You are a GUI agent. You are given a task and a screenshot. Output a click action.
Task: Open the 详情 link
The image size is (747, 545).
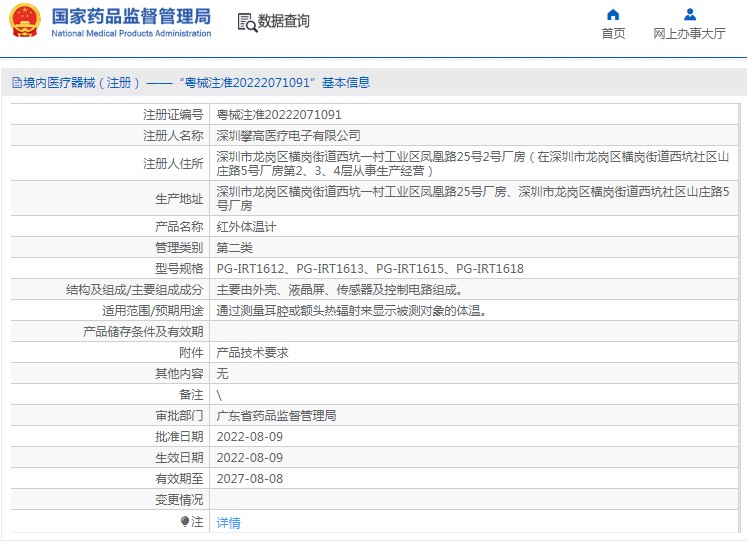click(229, 523)
